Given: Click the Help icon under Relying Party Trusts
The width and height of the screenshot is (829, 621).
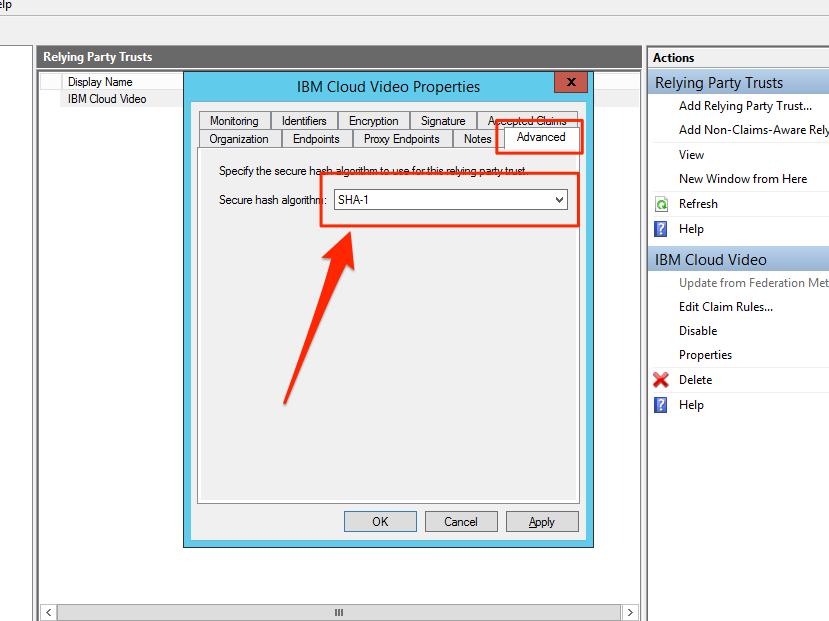Looking at the screenshot, I should (661, 229).
